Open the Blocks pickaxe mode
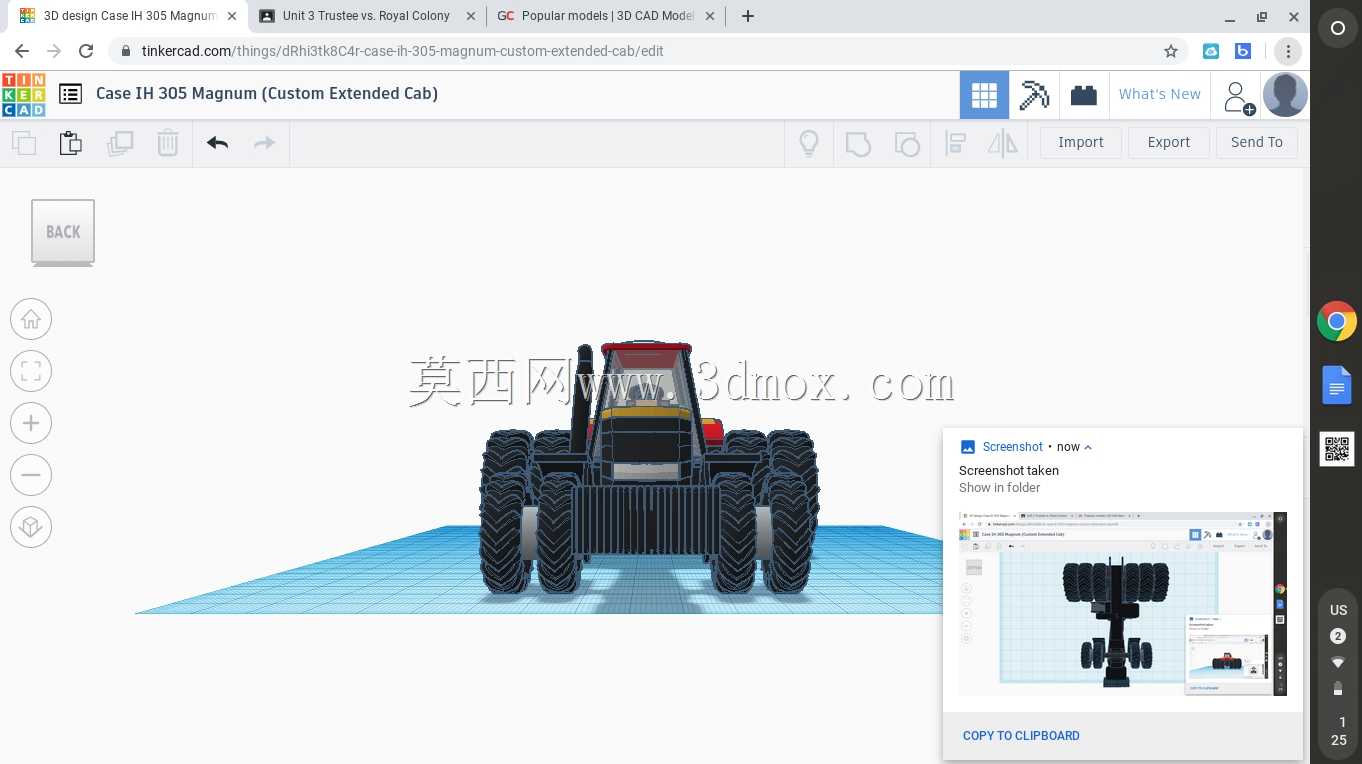 click(1034, 95)
